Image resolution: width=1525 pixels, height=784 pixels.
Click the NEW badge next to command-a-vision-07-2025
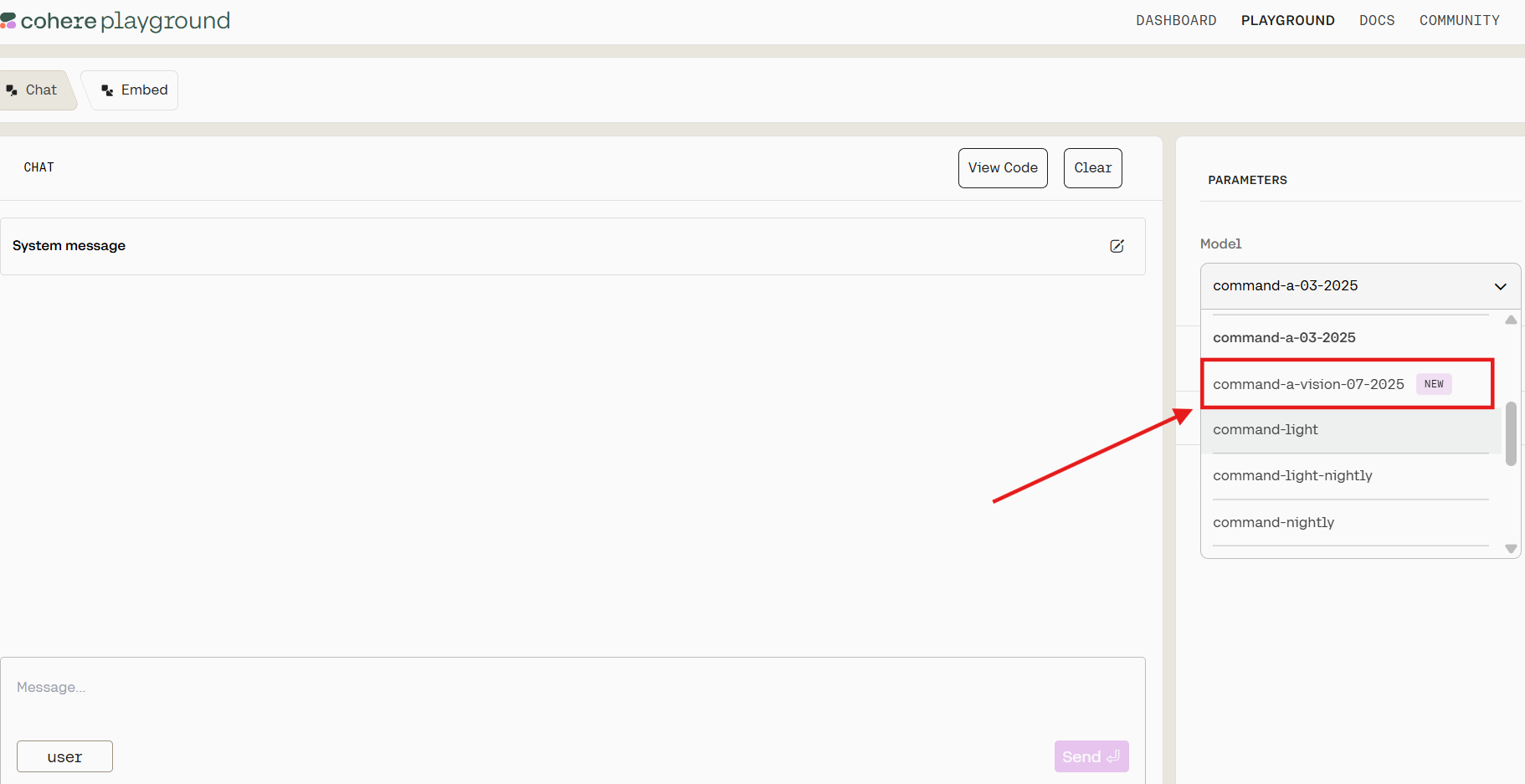click(x=1433, y=383)
